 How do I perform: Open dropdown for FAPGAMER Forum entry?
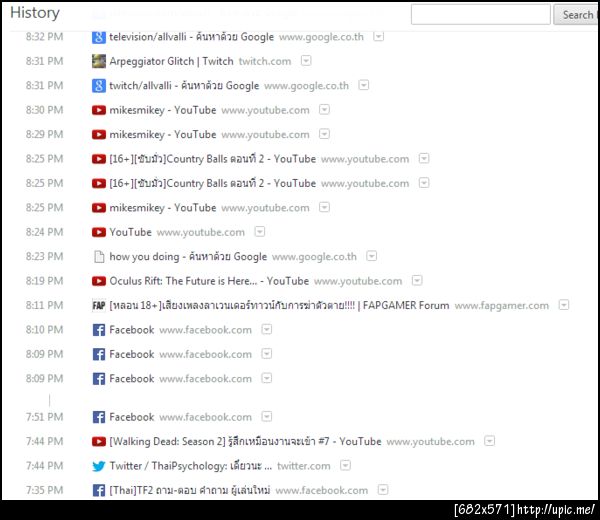pyautogui.click(x=564, y=305)
